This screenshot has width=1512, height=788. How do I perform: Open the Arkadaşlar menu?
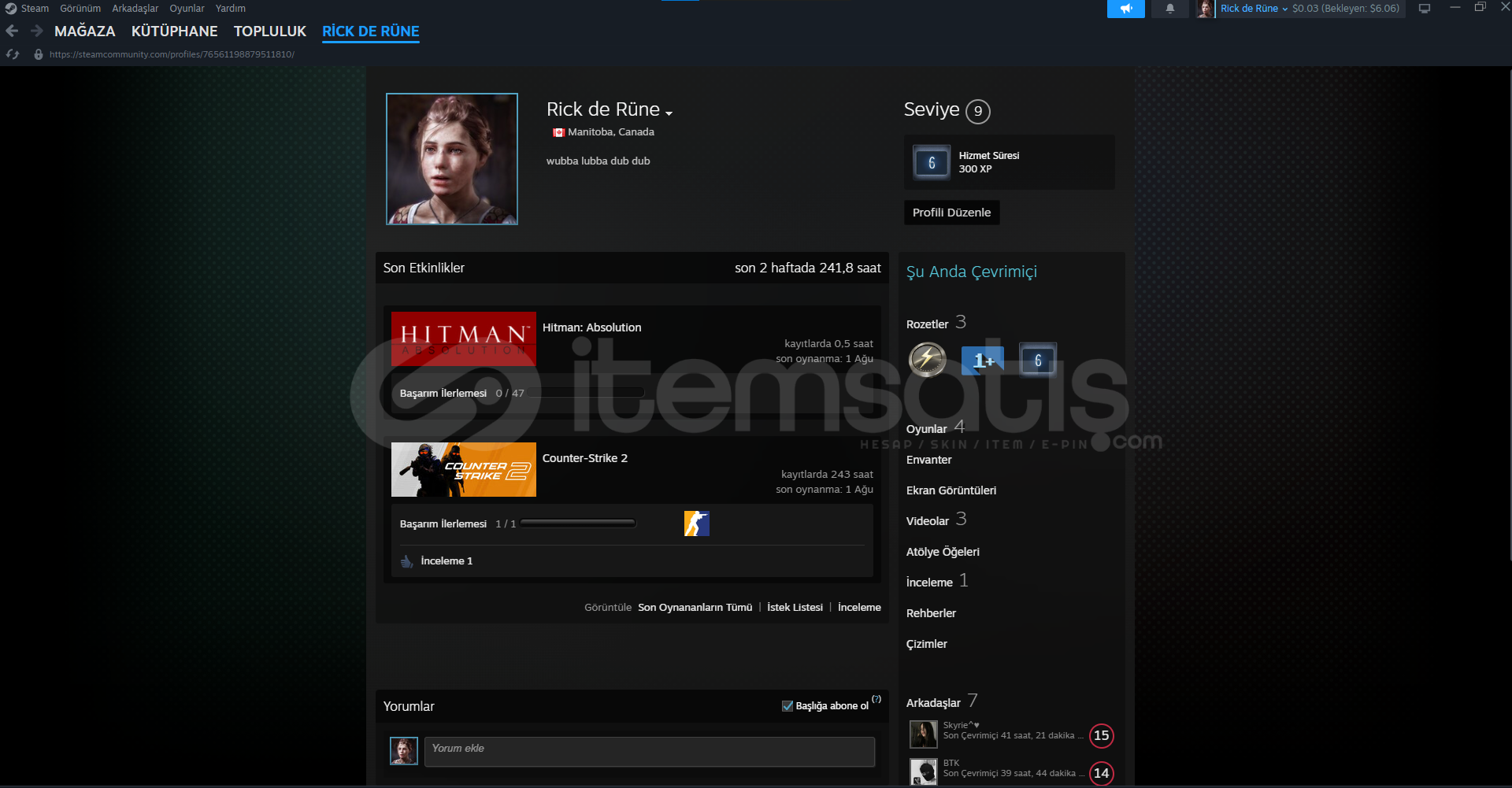tap(135, 9)
